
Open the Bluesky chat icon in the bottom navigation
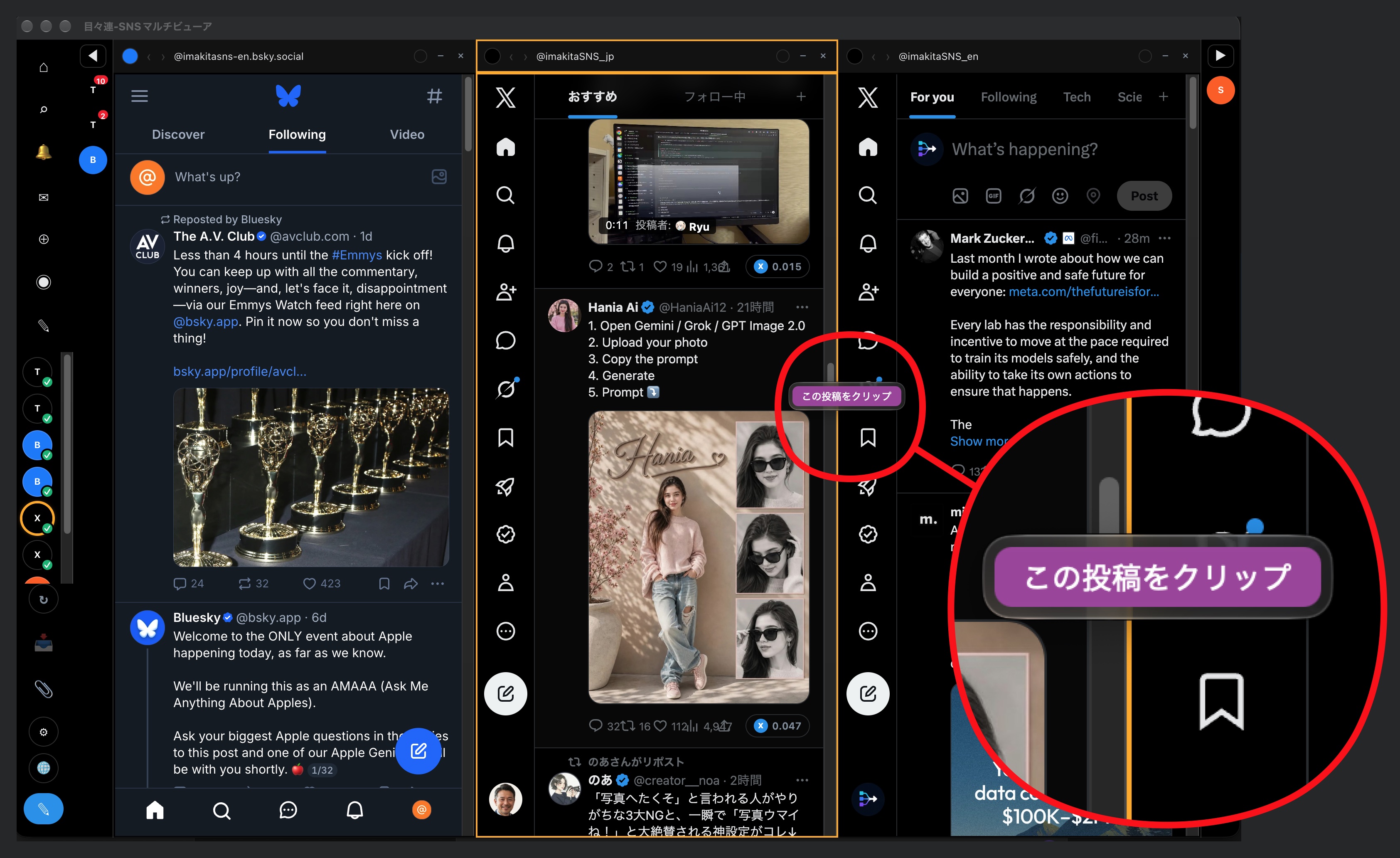(x=289, y=810)
